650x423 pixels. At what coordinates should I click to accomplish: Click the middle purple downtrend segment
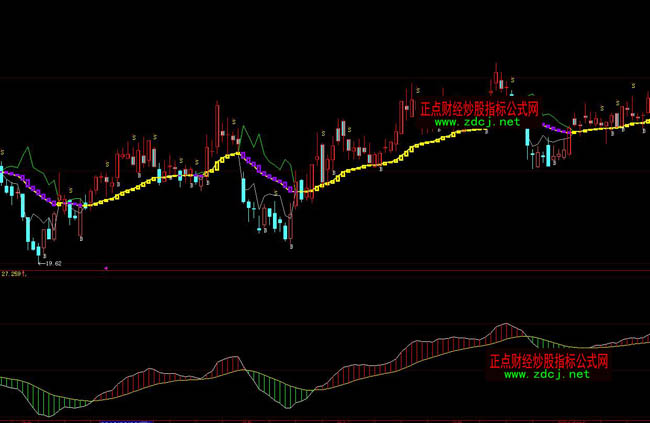point(262,168)
